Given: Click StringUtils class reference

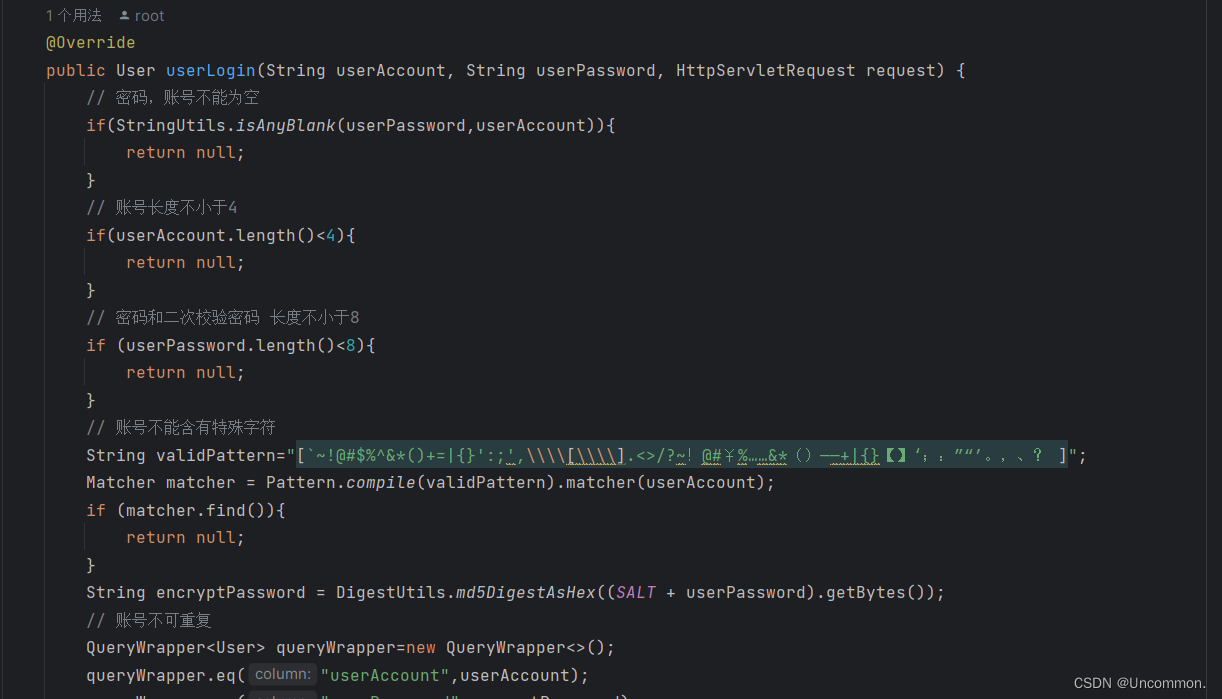Looking at the screenshot, I should click(x=171, y=125).
